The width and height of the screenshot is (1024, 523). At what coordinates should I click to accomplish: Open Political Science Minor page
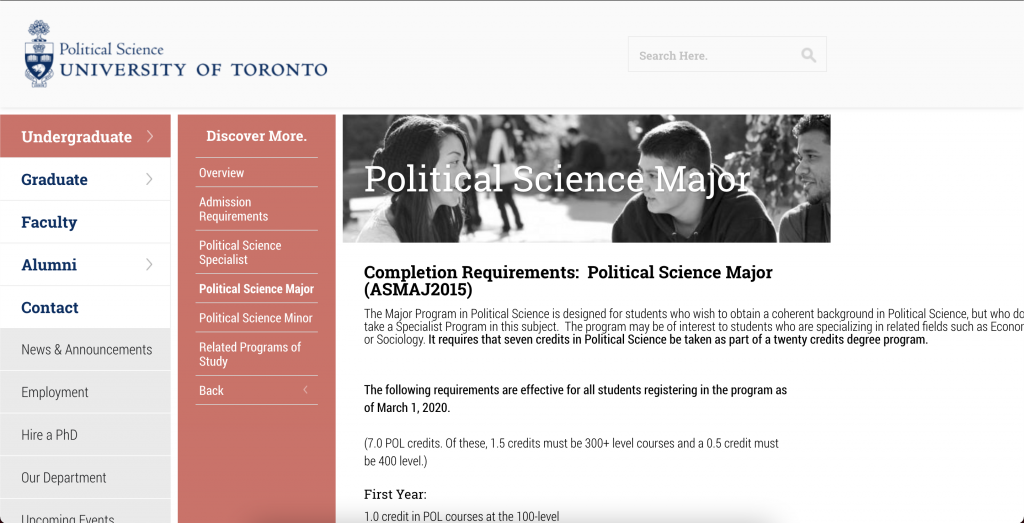(x=255, y=318)
